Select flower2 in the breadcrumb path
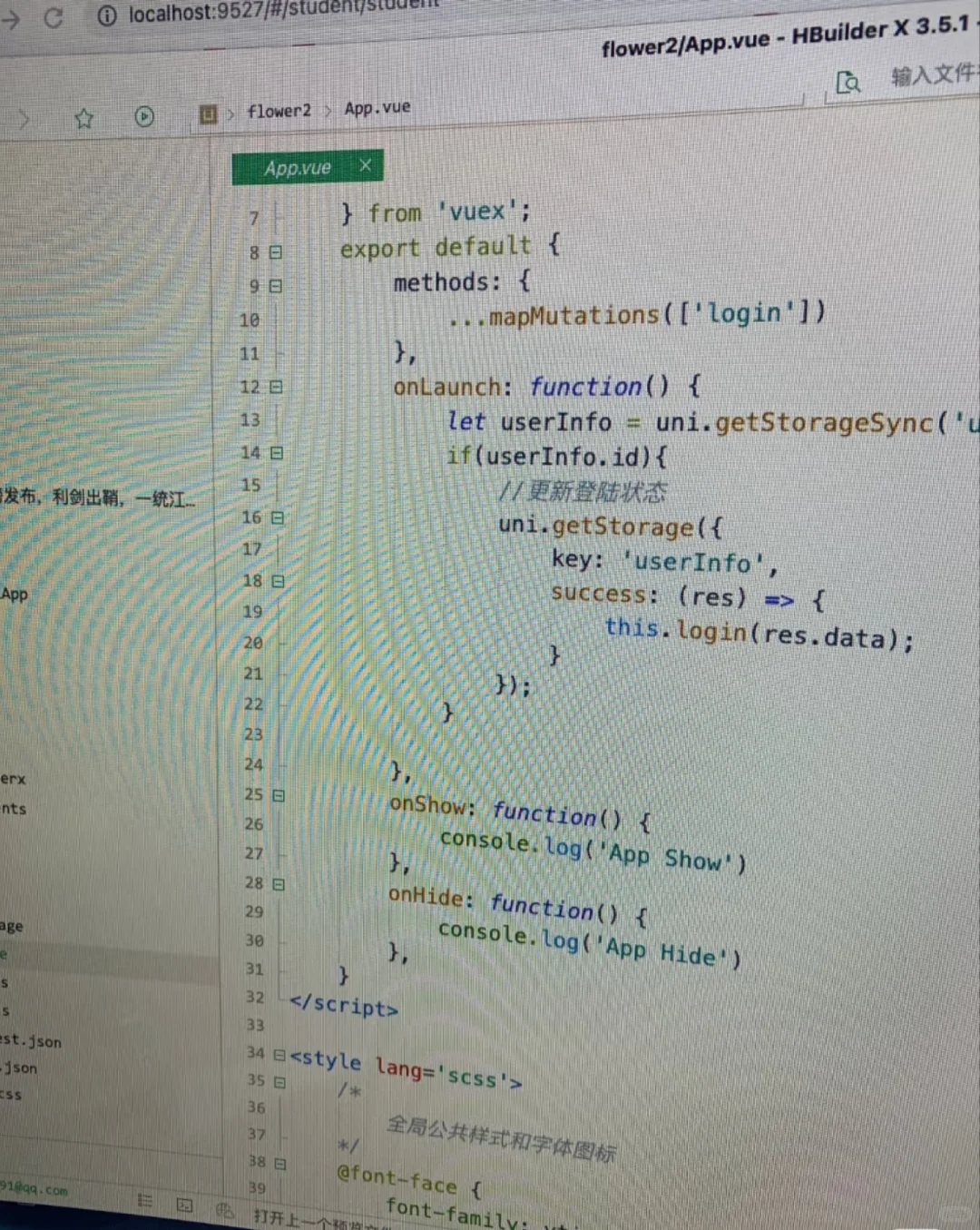 tap(279, 111)
